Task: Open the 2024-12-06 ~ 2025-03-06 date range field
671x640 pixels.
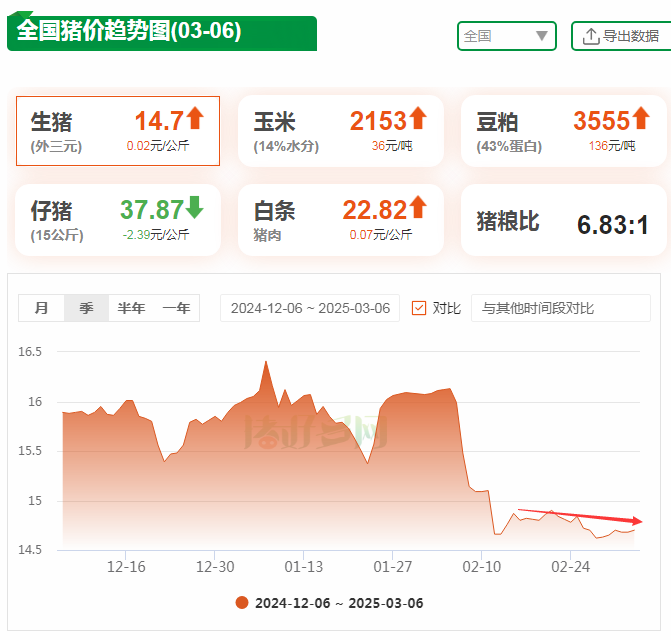Action: [310, 308]
